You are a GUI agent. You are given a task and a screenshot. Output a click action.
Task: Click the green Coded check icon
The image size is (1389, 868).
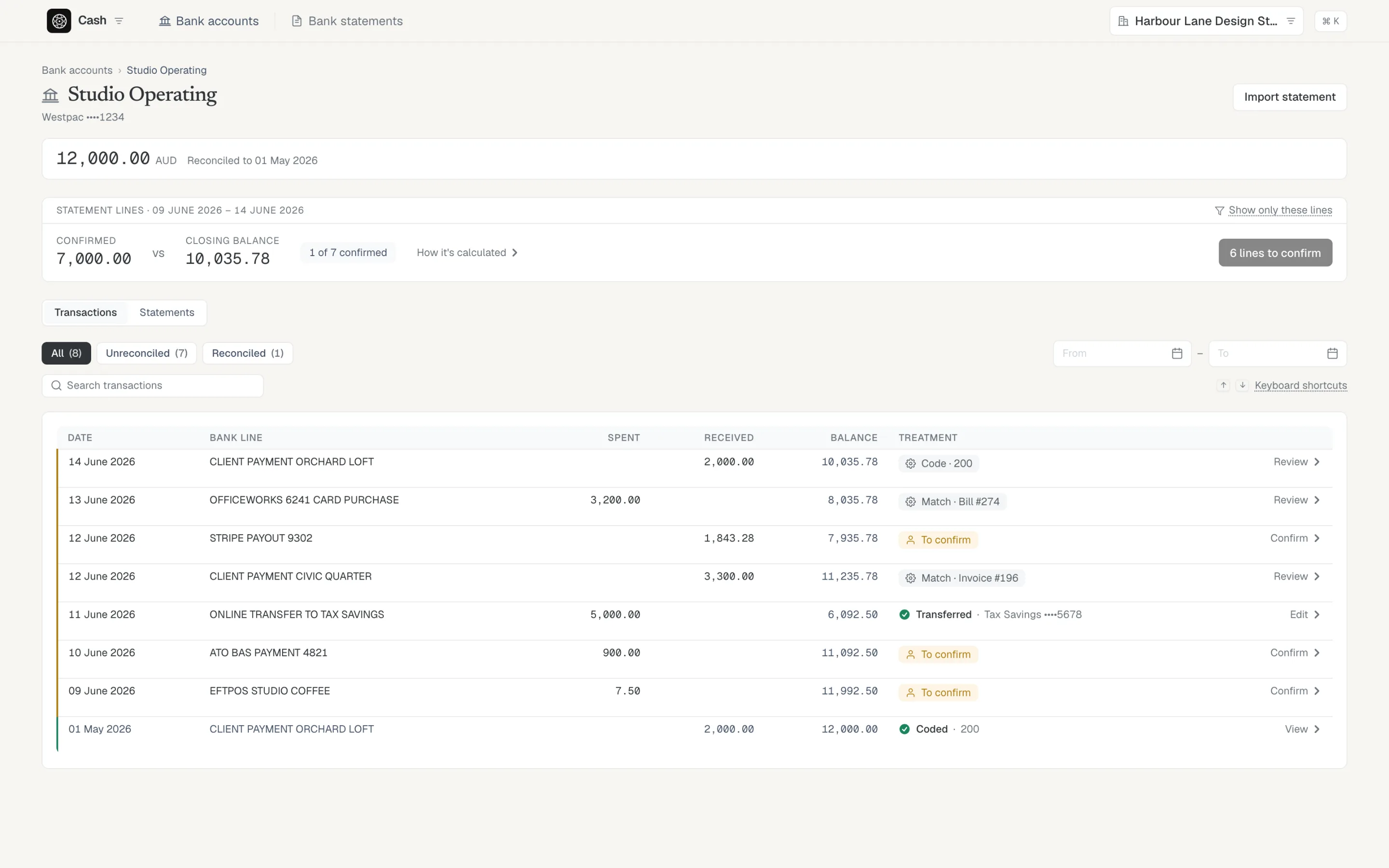(x=905, y=729)
